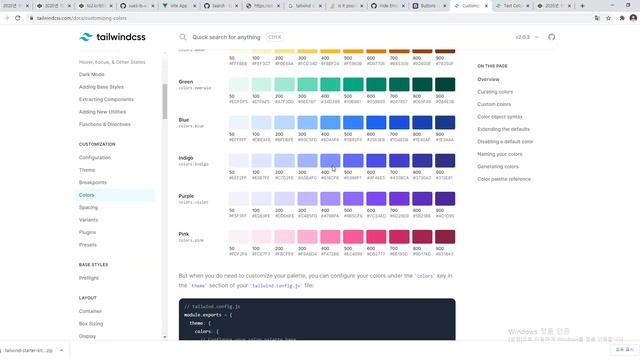Viewport: 640px width, 360px height.
Task: Click the Pink 300 color swatch
Action: (307, 237)
